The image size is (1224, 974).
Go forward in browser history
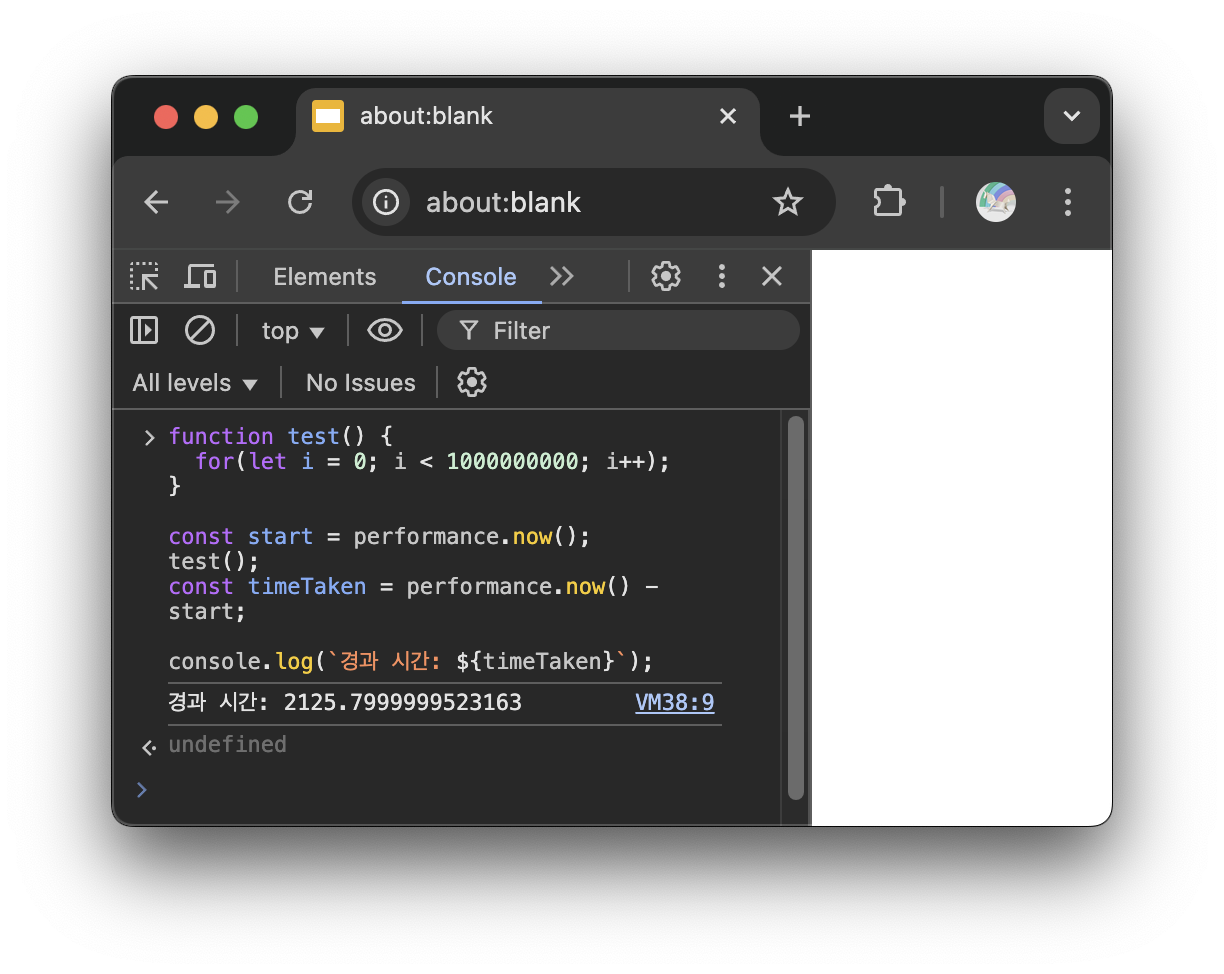tap(228, 203)
